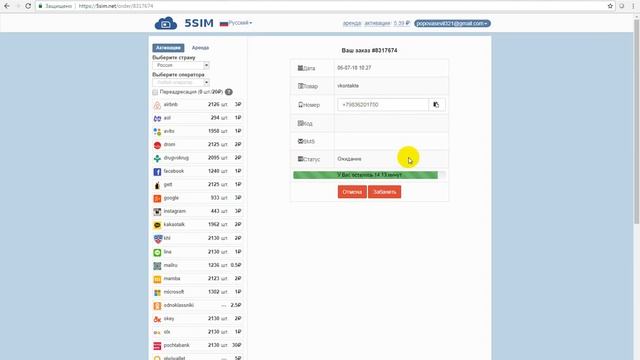
Task: Select the line service icon
Action: coord(157,253)
